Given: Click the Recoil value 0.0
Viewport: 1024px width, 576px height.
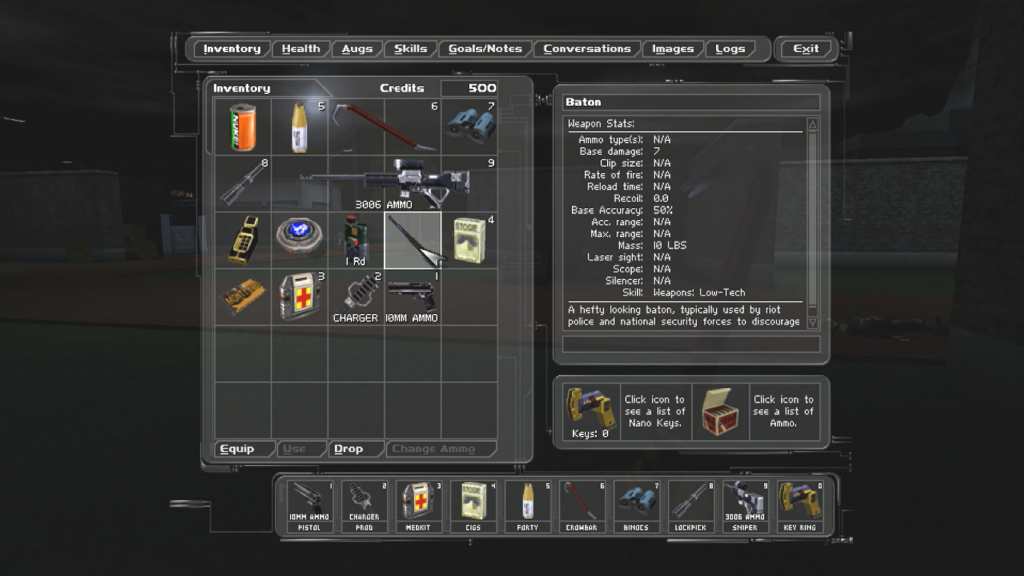Looking at the screenshot, I should pyautogui.click(x=660, y=199).
